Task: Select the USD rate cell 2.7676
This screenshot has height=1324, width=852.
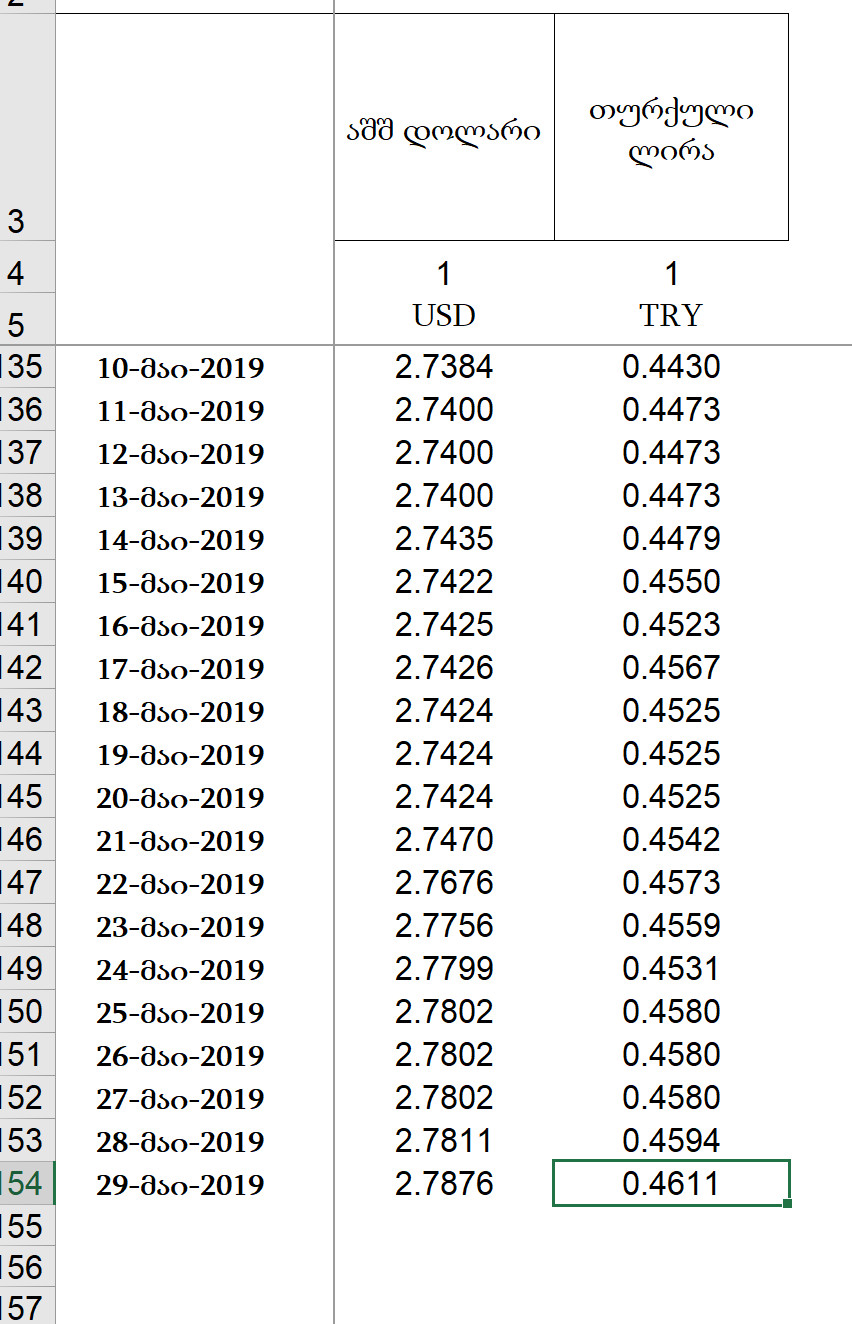Action: (444, 883)
